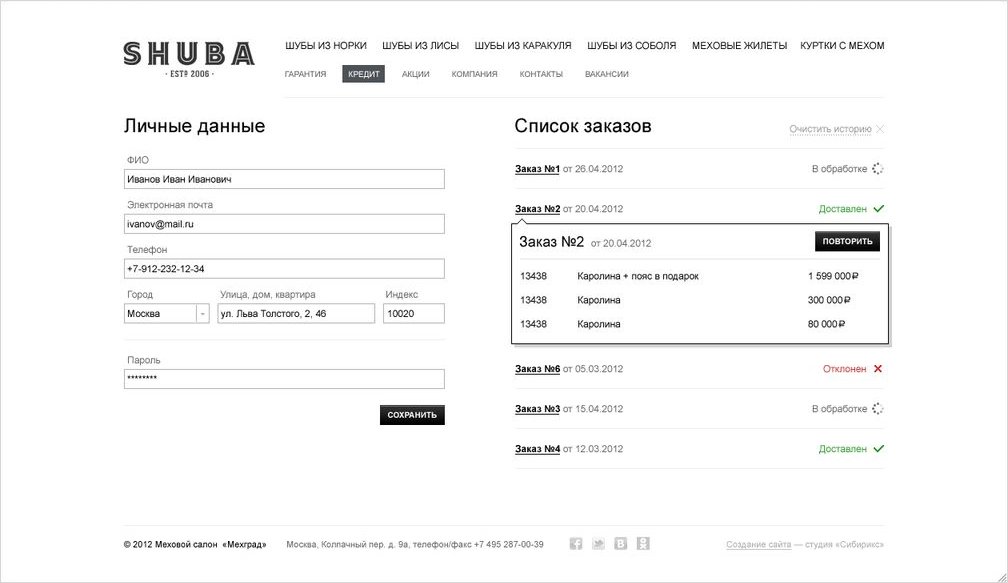Focus the Телефон input field
Screen dimensions: 1008x583
click(284, 269)
